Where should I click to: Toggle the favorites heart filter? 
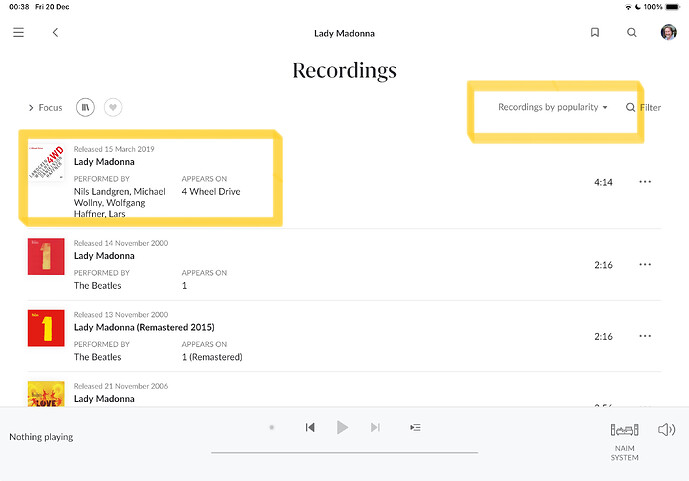pyautogui.click(x=113, y=107)
